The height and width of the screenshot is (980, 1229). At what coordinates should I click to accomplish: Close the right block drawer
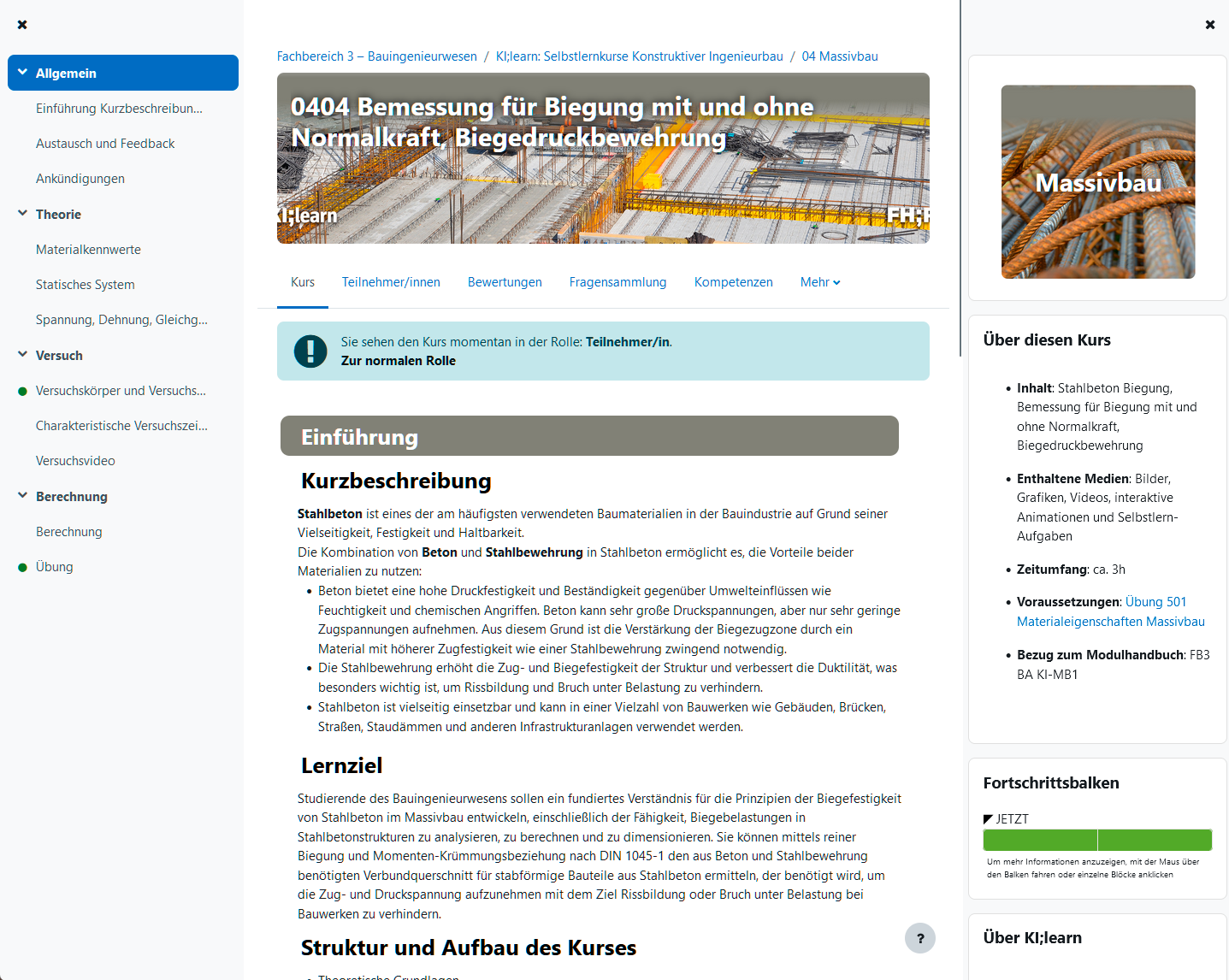pyautogui.click(x=1210, y=25)
